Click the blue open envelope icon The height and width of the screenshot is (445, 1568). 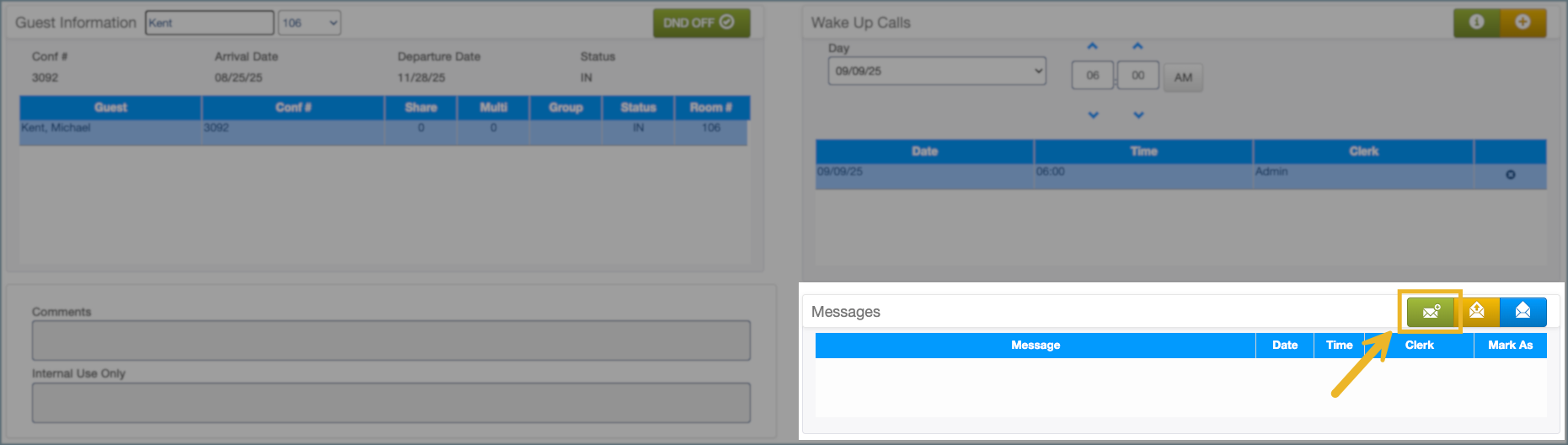coord(1523,312)
